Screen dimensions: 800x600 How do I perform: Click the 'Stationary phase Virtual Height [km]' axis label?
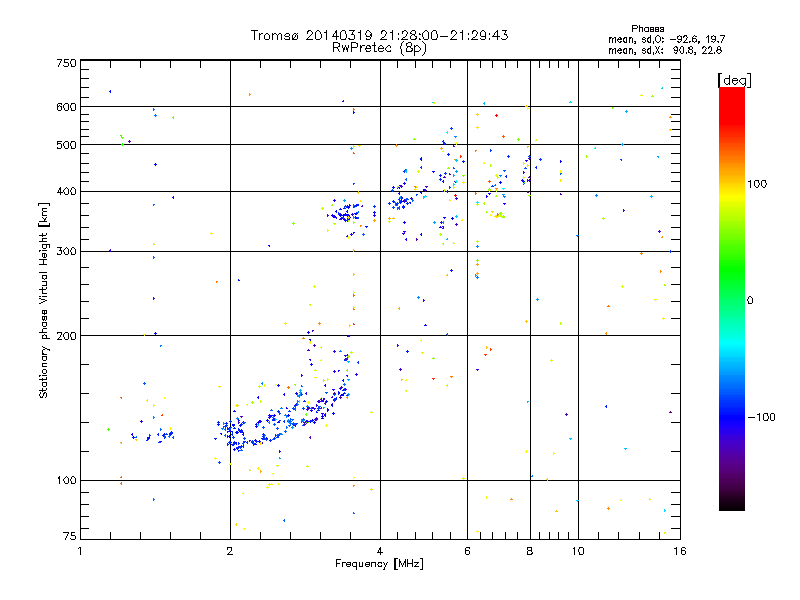point(44,300)
